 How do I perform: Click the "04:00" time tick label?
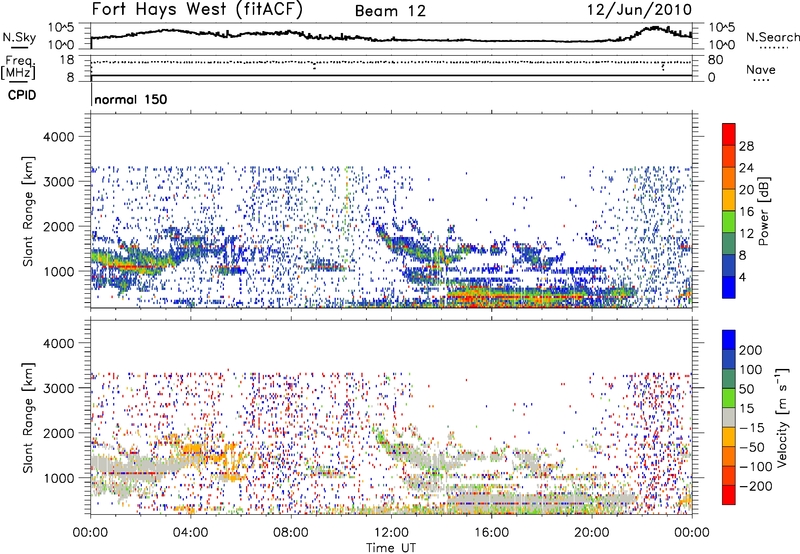(x=190, y=533)
